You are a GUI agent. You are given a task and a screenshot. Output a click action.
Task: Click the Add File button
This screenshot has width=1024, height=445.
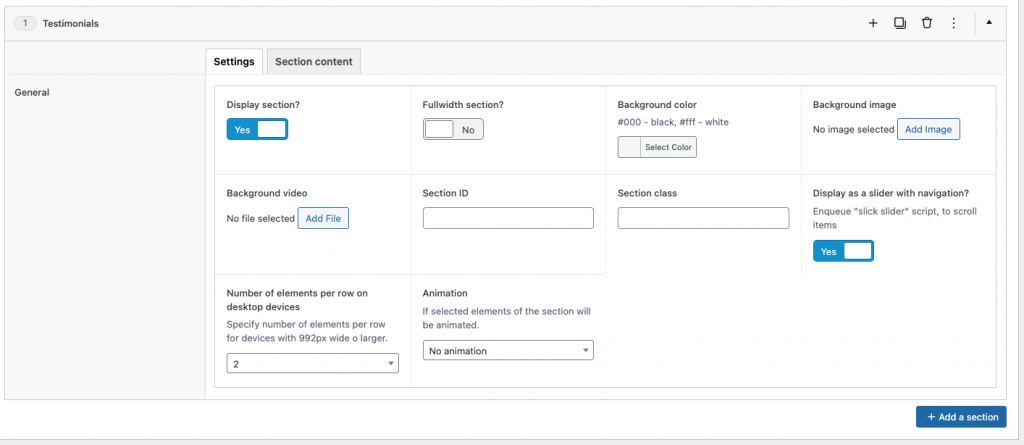(323, 218)
